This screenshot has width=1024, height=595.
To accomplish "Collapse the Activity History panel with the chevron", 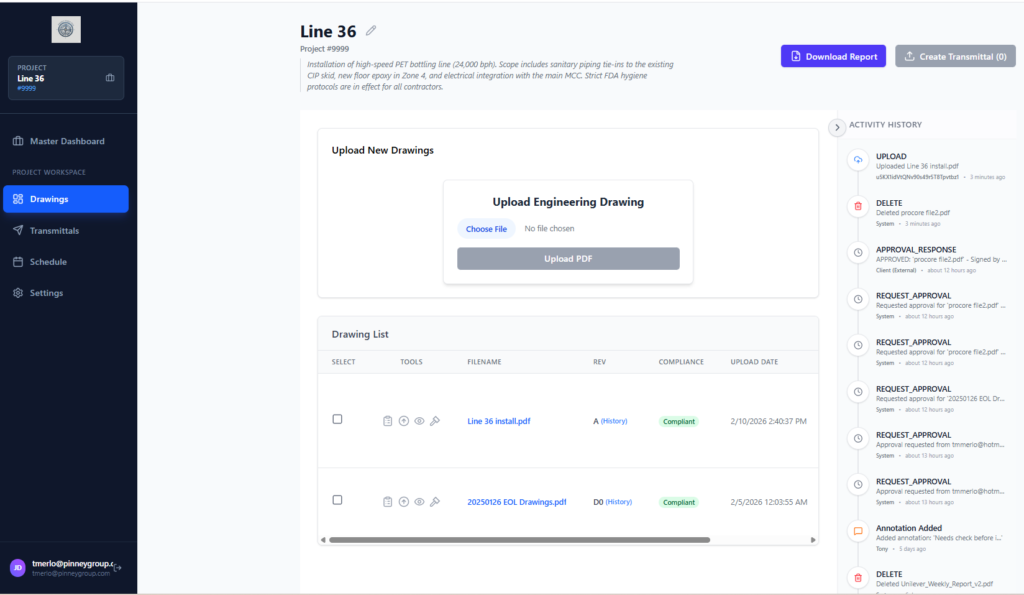I will [837, 127].
